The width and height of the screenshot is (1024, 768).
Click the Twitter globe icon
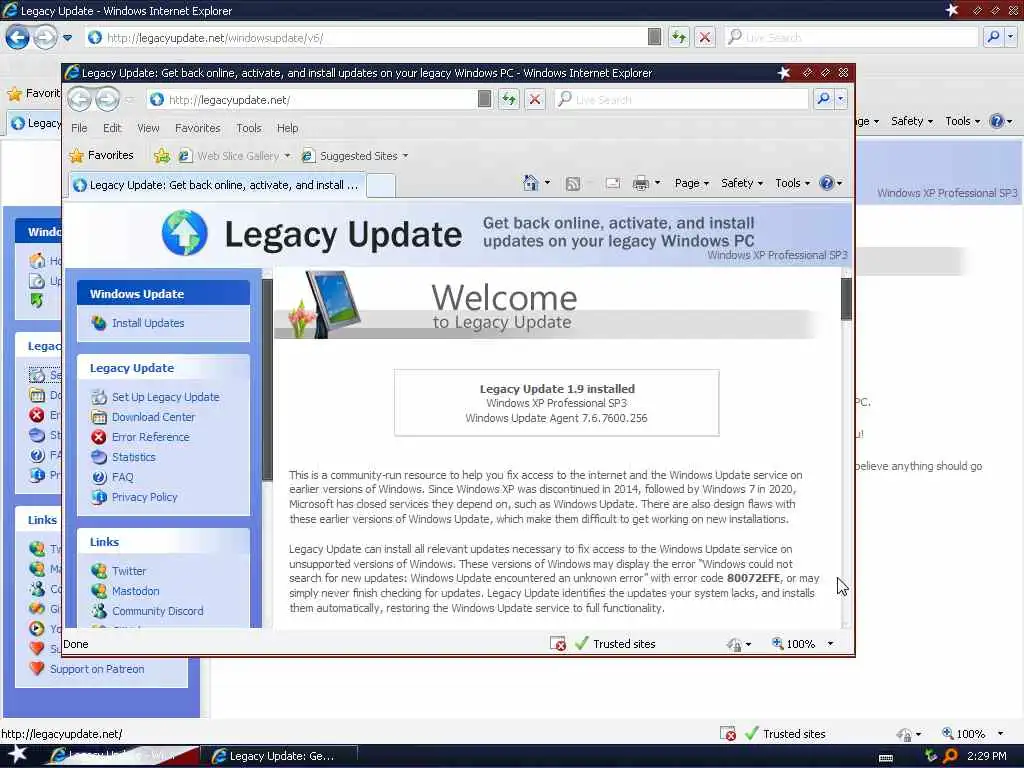99,571
